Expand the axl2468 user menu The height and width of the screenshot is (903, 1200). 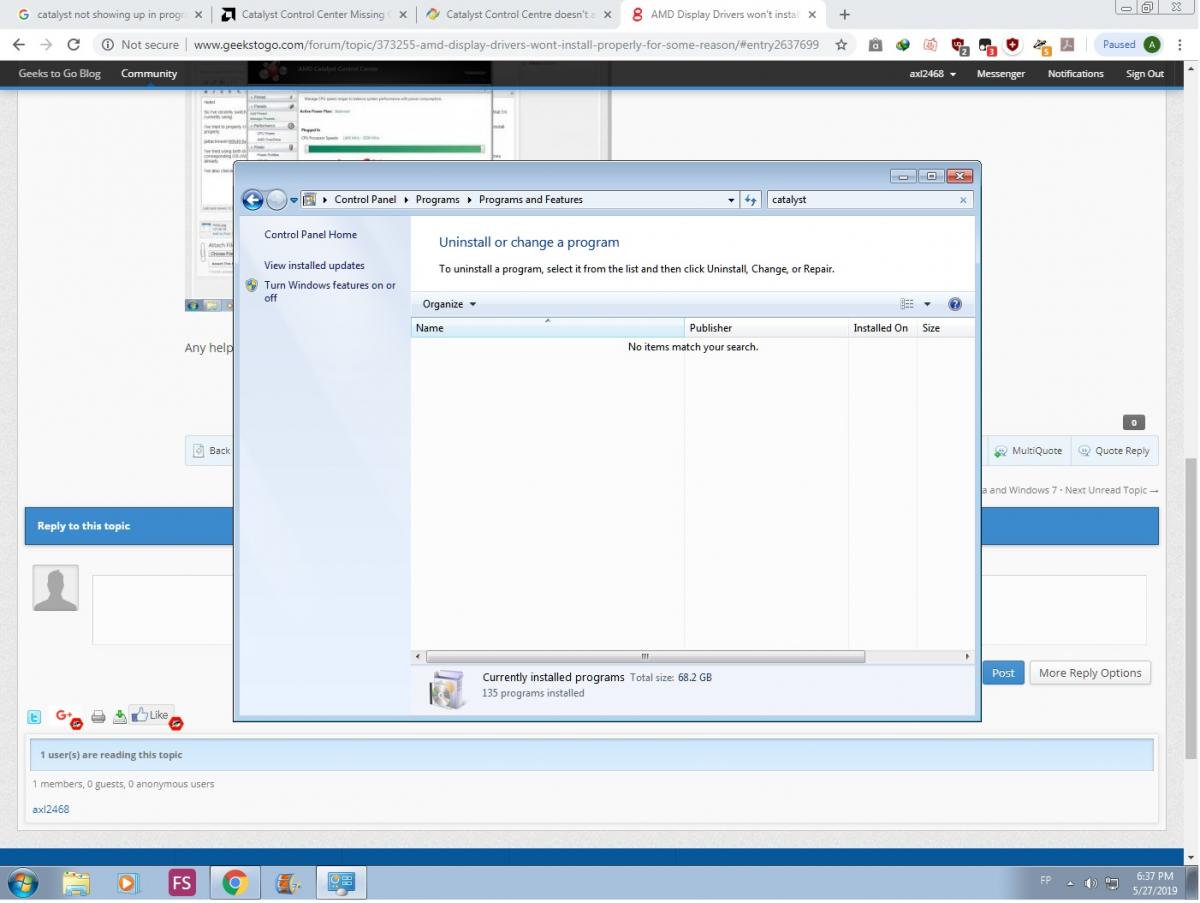coord(932,74)
